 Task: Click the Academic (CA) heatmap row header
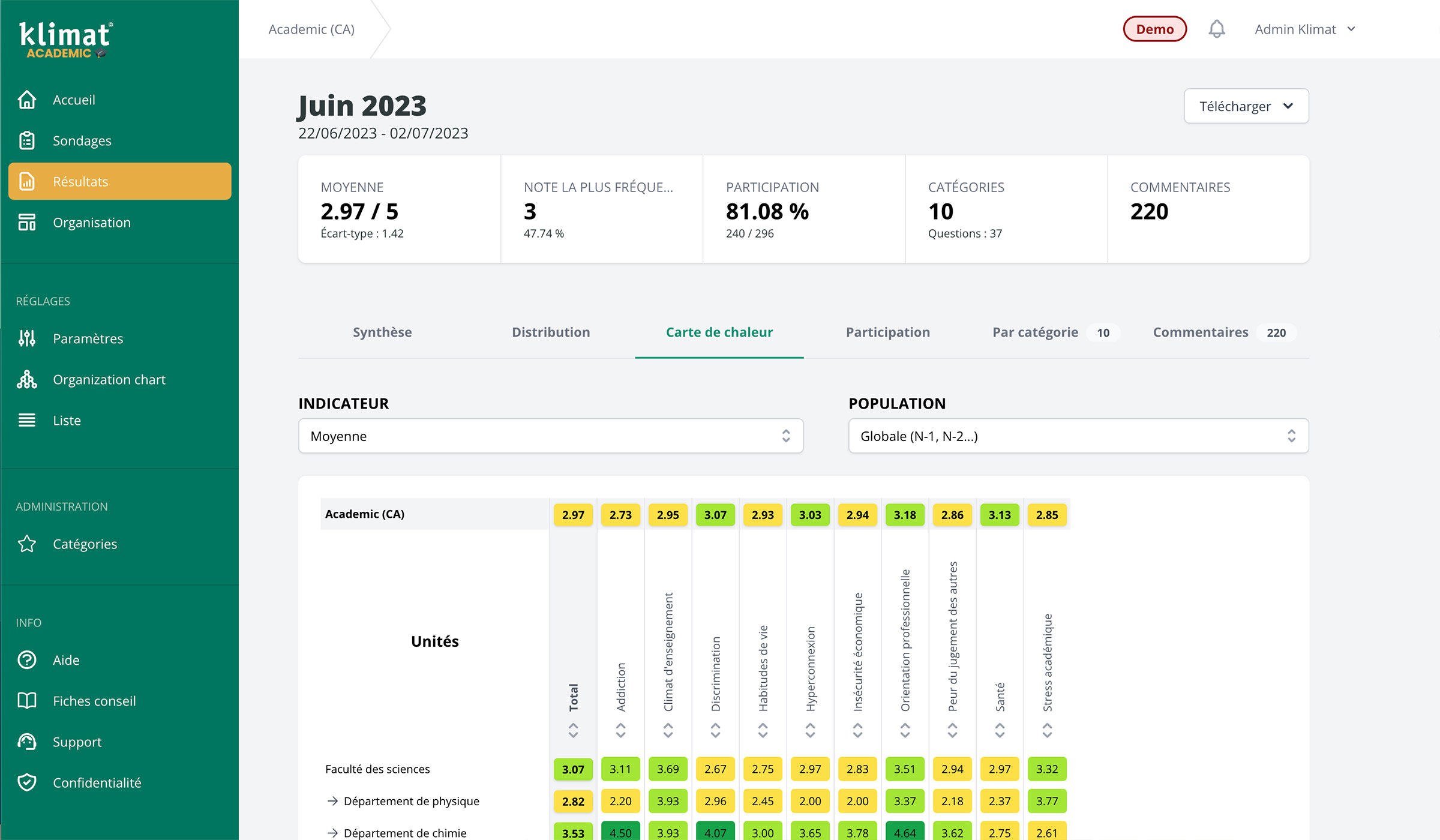pos(365,514)
